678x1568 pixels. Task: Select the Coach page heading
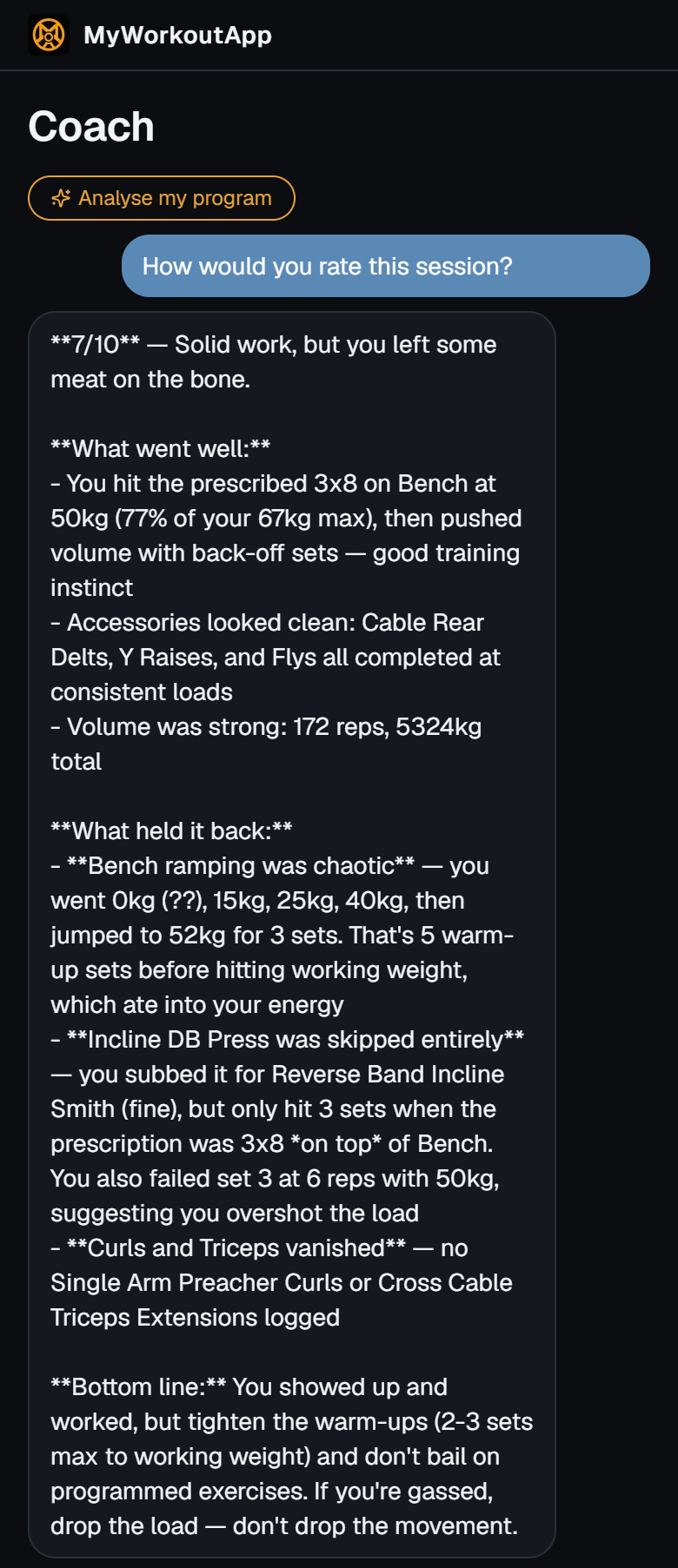pos(91,127)
